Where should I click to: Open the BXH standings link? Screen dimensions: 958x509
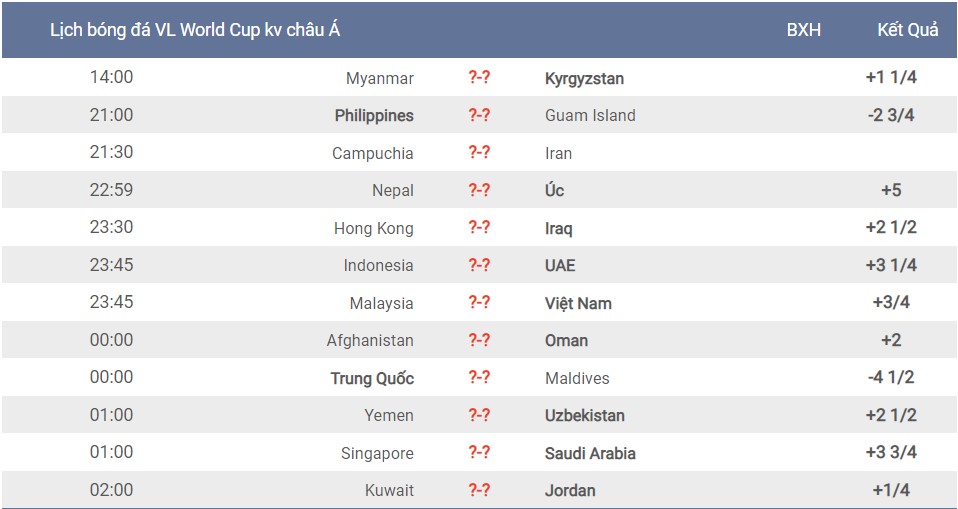click(803, 30)
